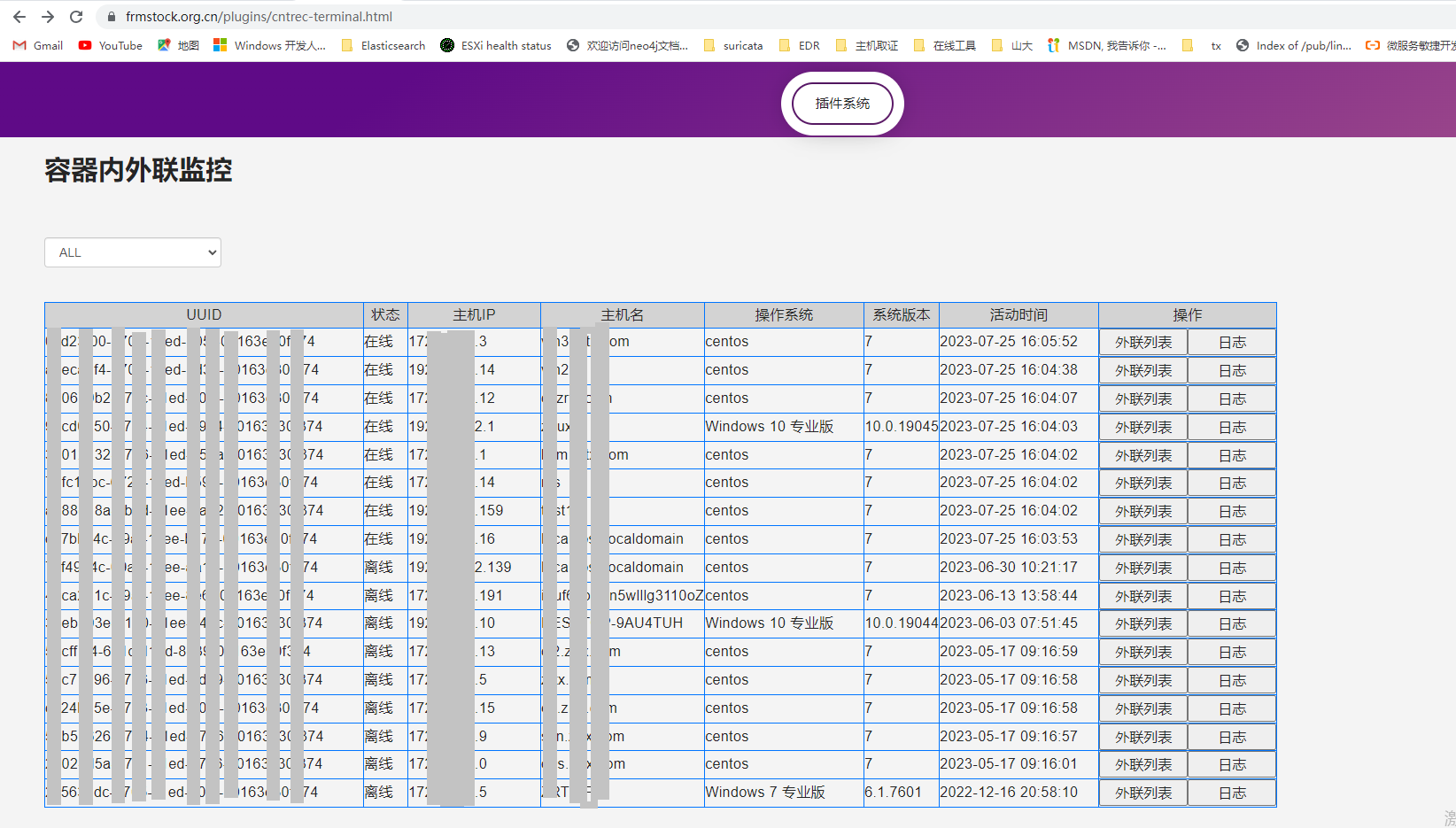Image resolution: width=1456 pixels, height=828 pixels.
Task: Click 日志 for row 2023-05-17 09:16:57
Action: tap(1232, 738)
